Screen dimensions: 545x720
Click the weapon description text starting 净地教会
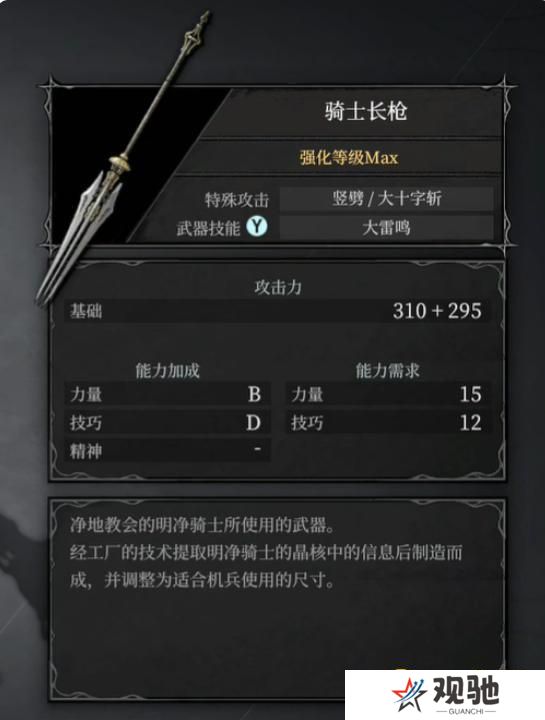click(x=266, y=553)
